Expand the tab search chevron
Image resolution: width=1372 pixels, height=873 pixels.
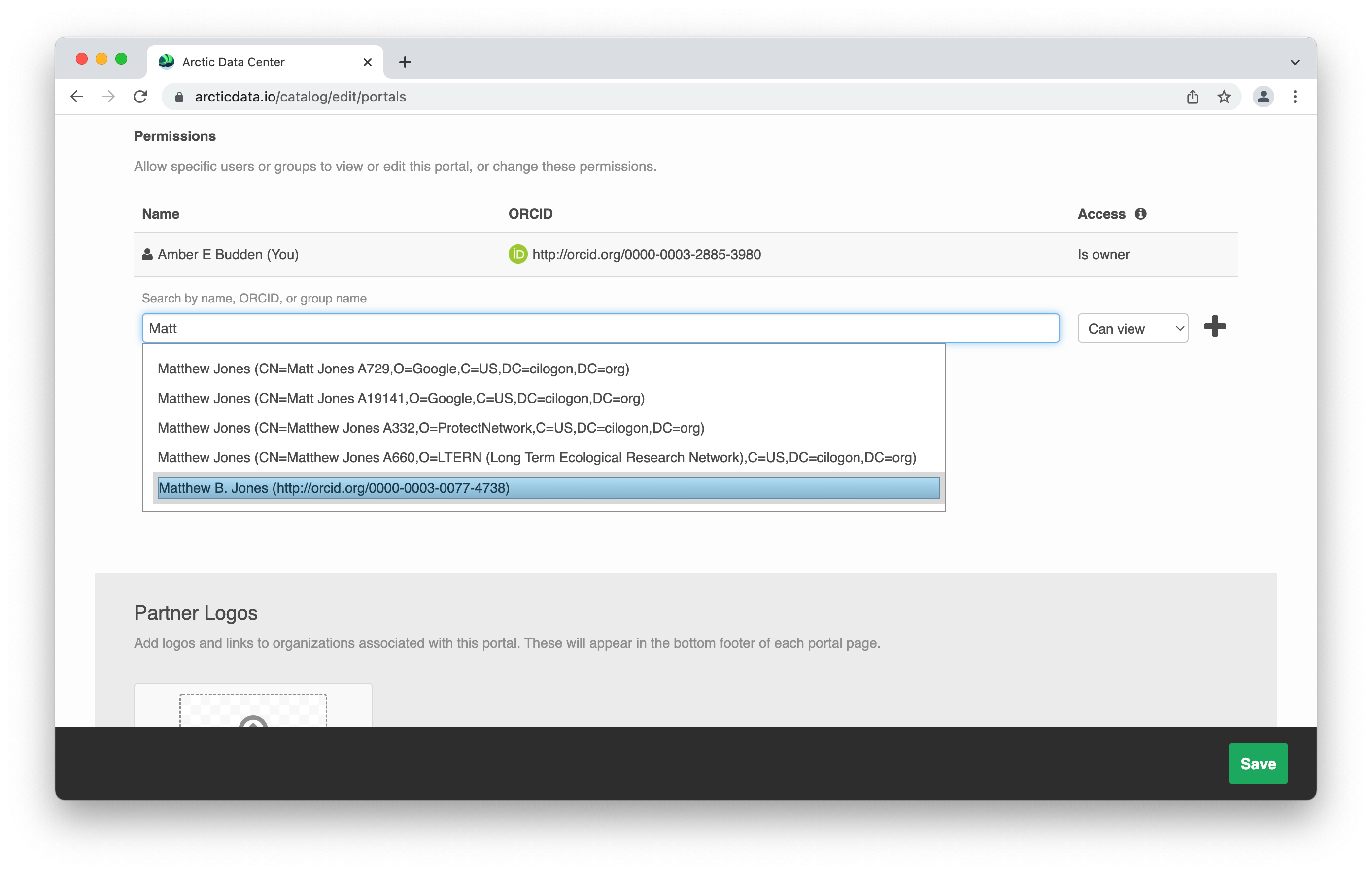pyautogui.click(x=1295, y=62)
